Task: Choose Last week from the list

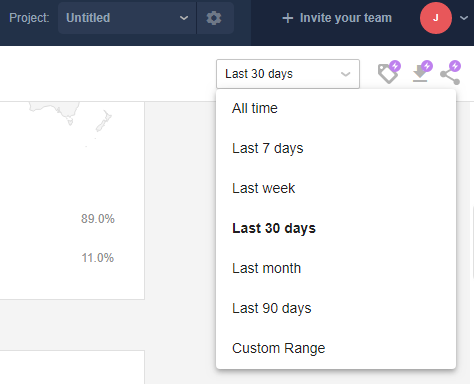Action: click(336, 188)
